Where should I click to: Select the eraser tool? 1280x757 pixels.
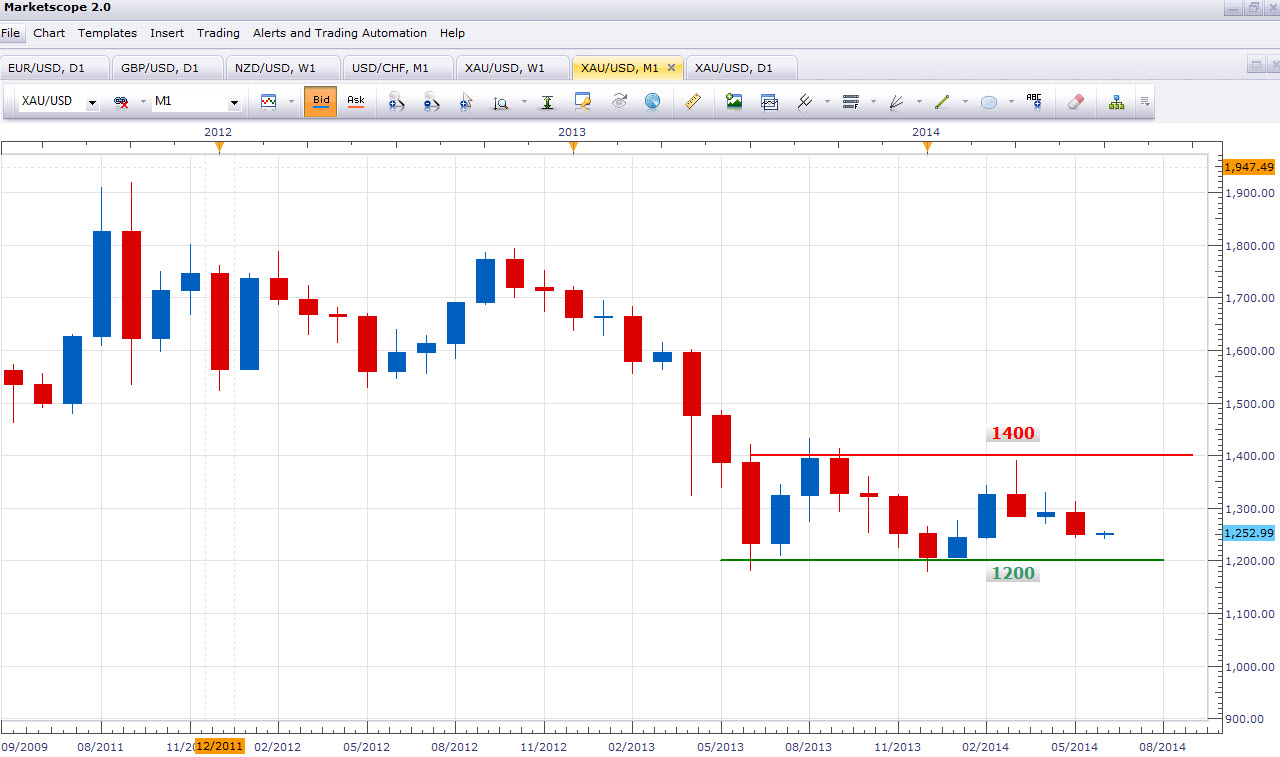[1076, 102]
